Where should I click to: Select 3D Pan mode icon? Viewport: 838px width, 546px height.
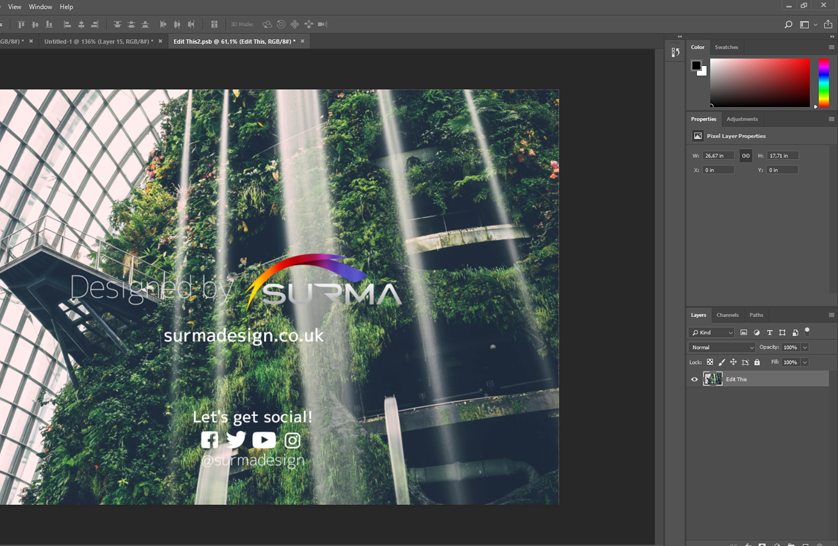coord(294,24)
